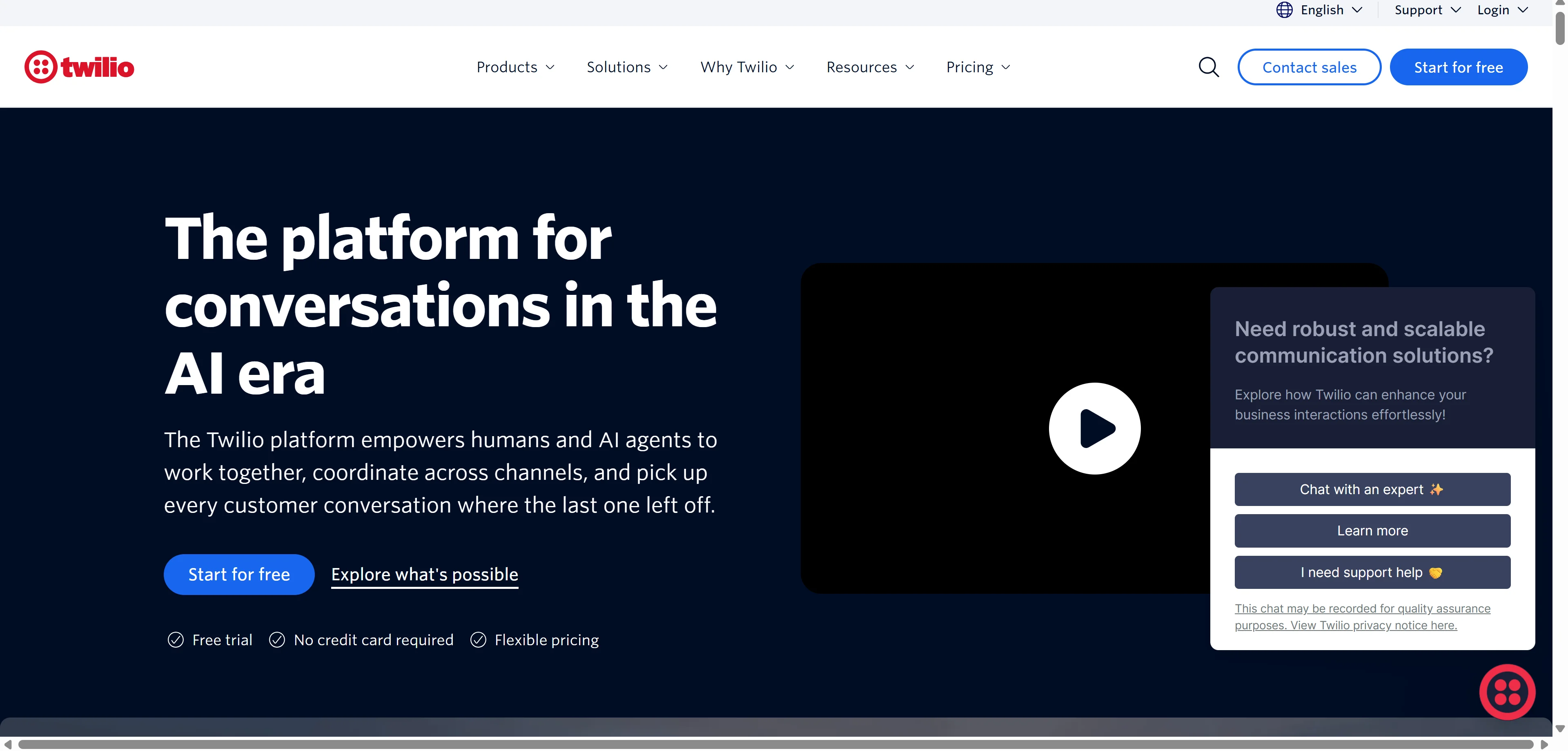Click the "Flexible pricing" text
This screenshot has height=751, width=1568.
(547, 640)
